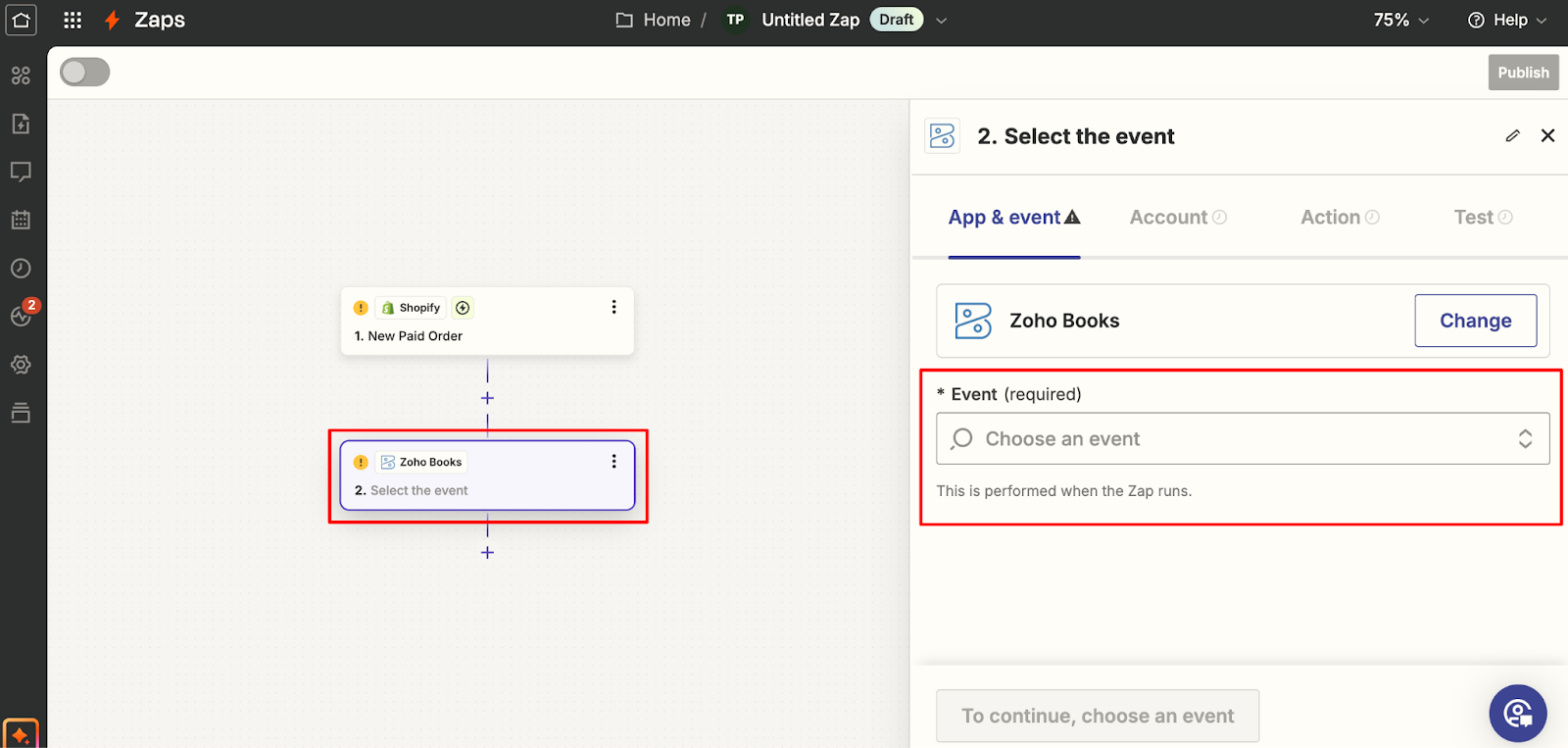The height and width of the screenshot is (748, 1568).
Task: Click the Zoho Books app name in the panel
Action: coord(1064,321)
